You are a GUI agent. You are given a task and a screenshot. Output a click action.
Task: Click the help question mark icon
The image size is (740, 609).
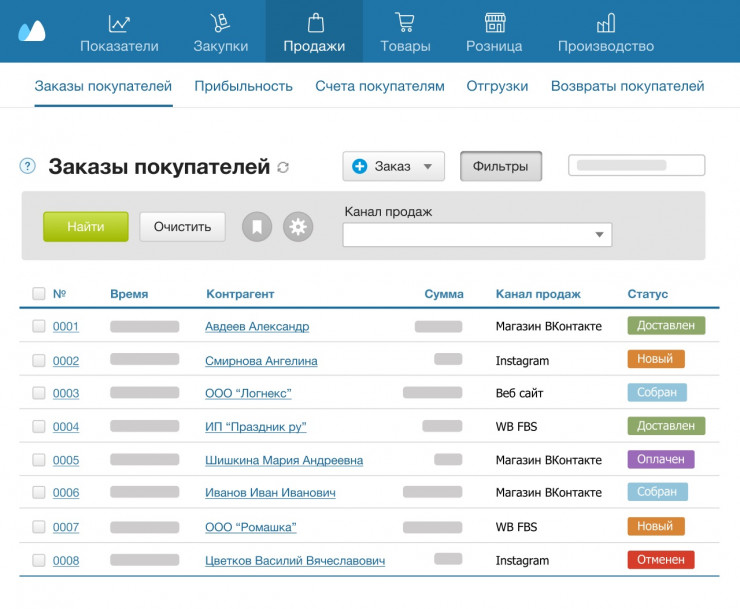pyautogui.click(x=28, y=166)
